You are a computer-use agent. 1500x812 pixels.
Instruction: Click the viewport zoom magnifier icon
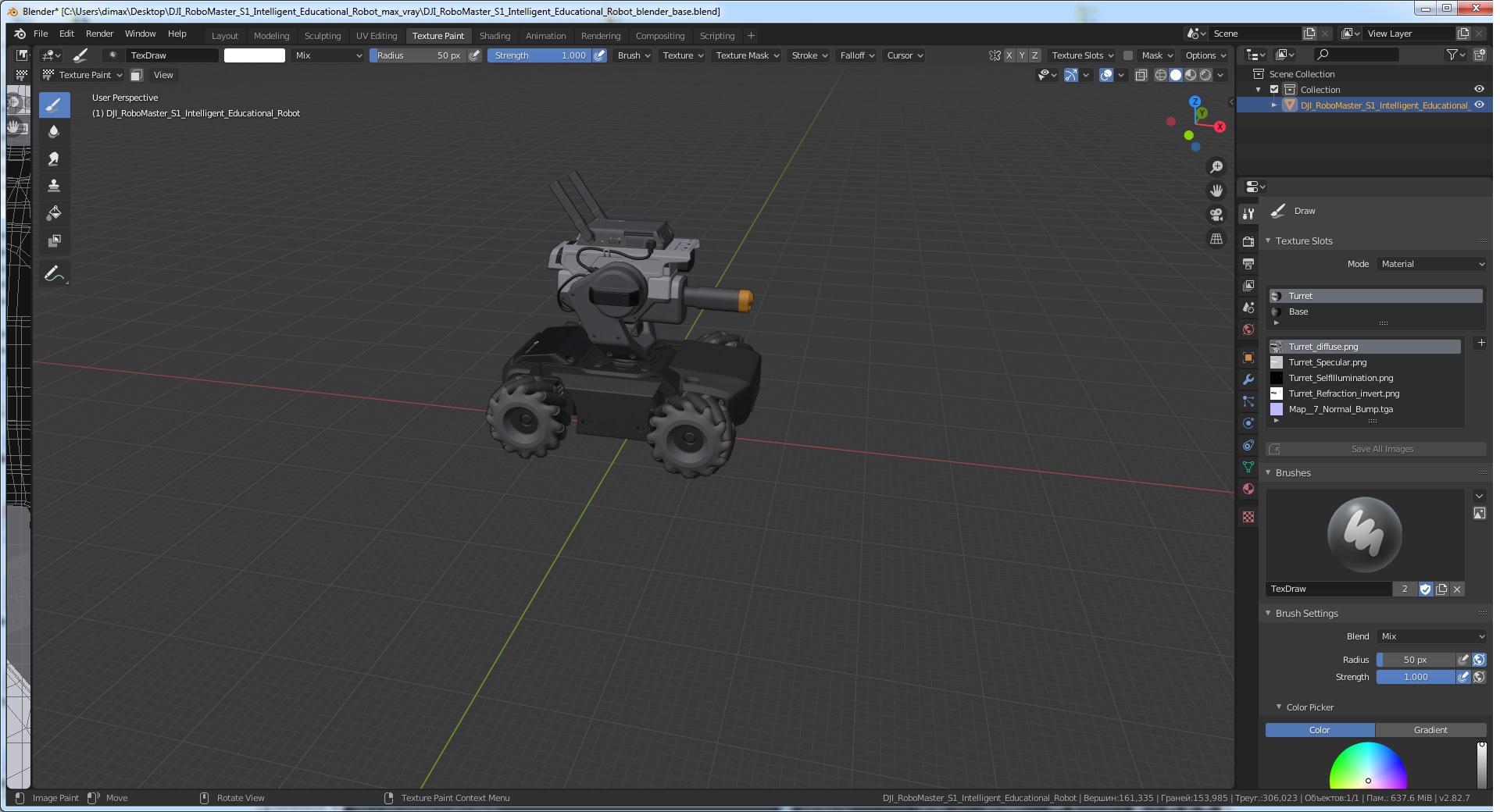1216,167
